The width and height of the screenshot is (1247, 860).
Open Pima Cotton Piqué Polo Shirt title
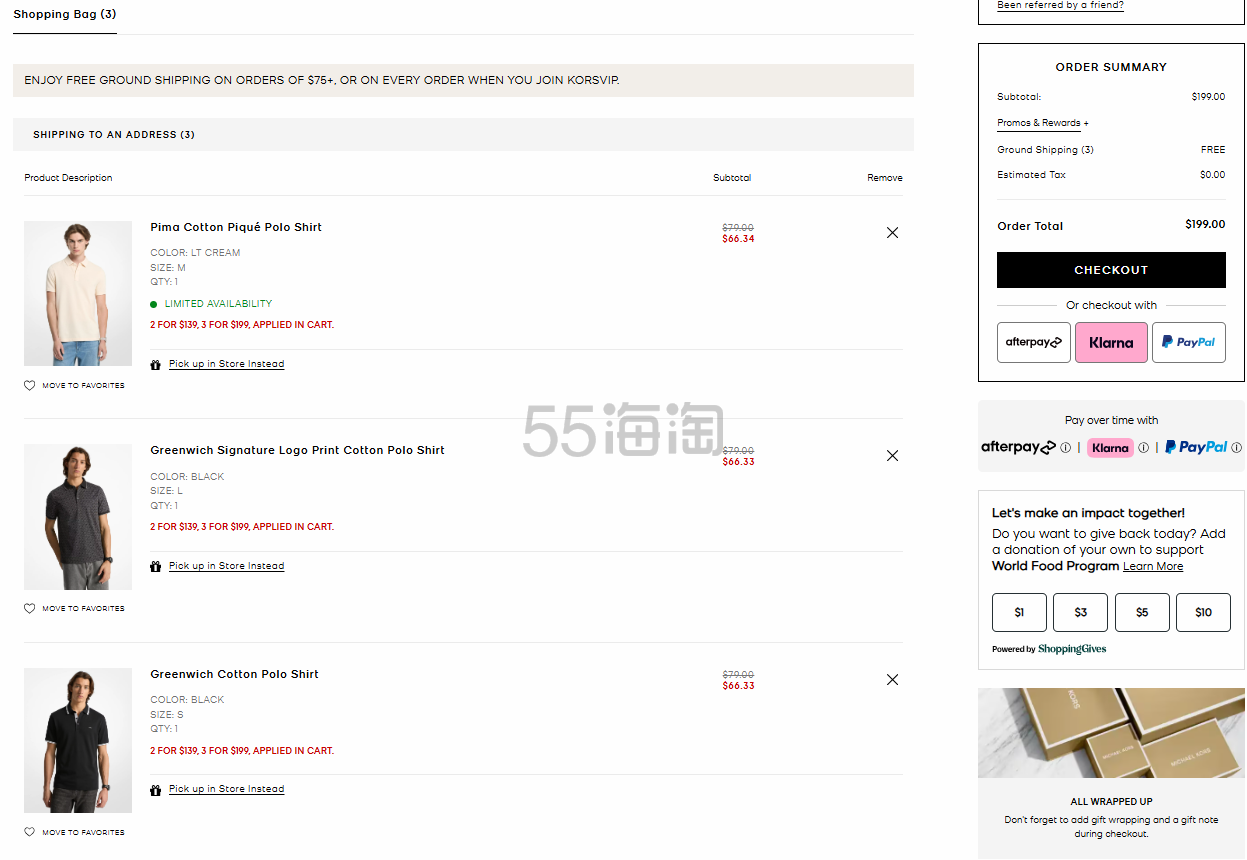coord(236,228)
